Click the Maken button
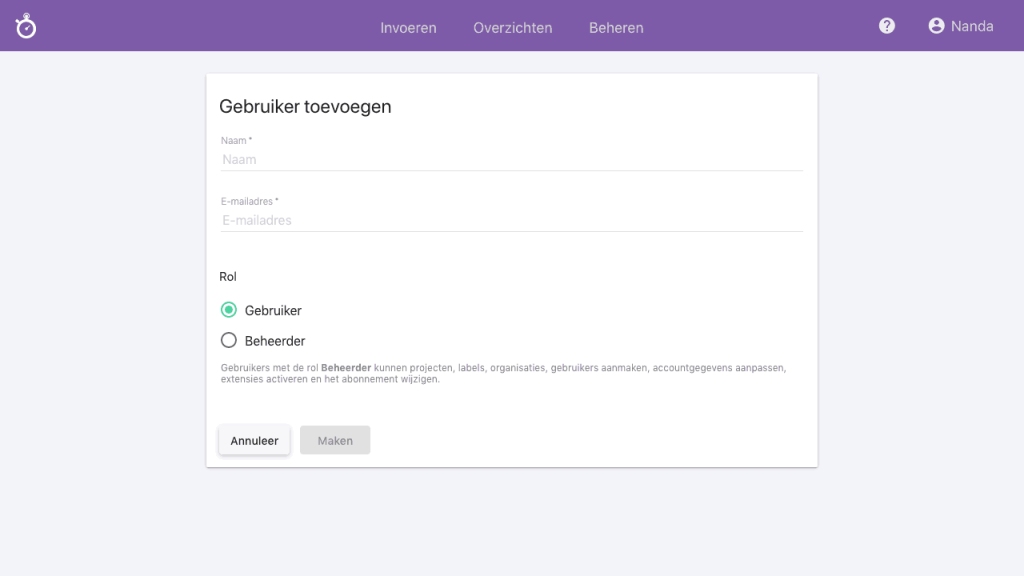1024x576 pixels. [x=335, y=440]
